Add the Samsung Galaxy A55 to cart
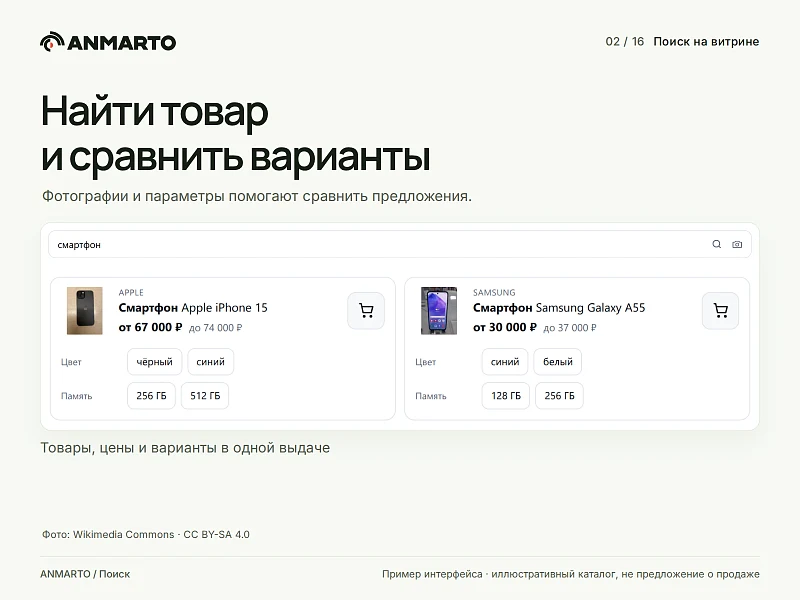This screenshot has height=600, width=800. pyautogui.click(x=720, y=311)
